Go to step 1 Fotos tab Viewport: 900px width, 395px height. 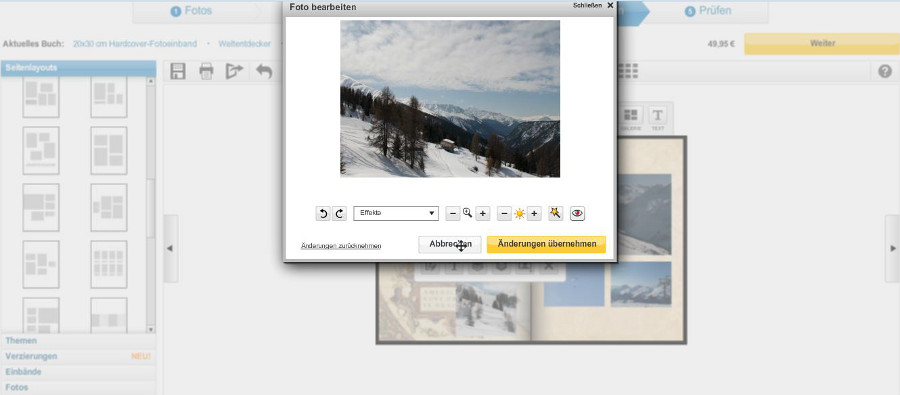pos(191,11)
